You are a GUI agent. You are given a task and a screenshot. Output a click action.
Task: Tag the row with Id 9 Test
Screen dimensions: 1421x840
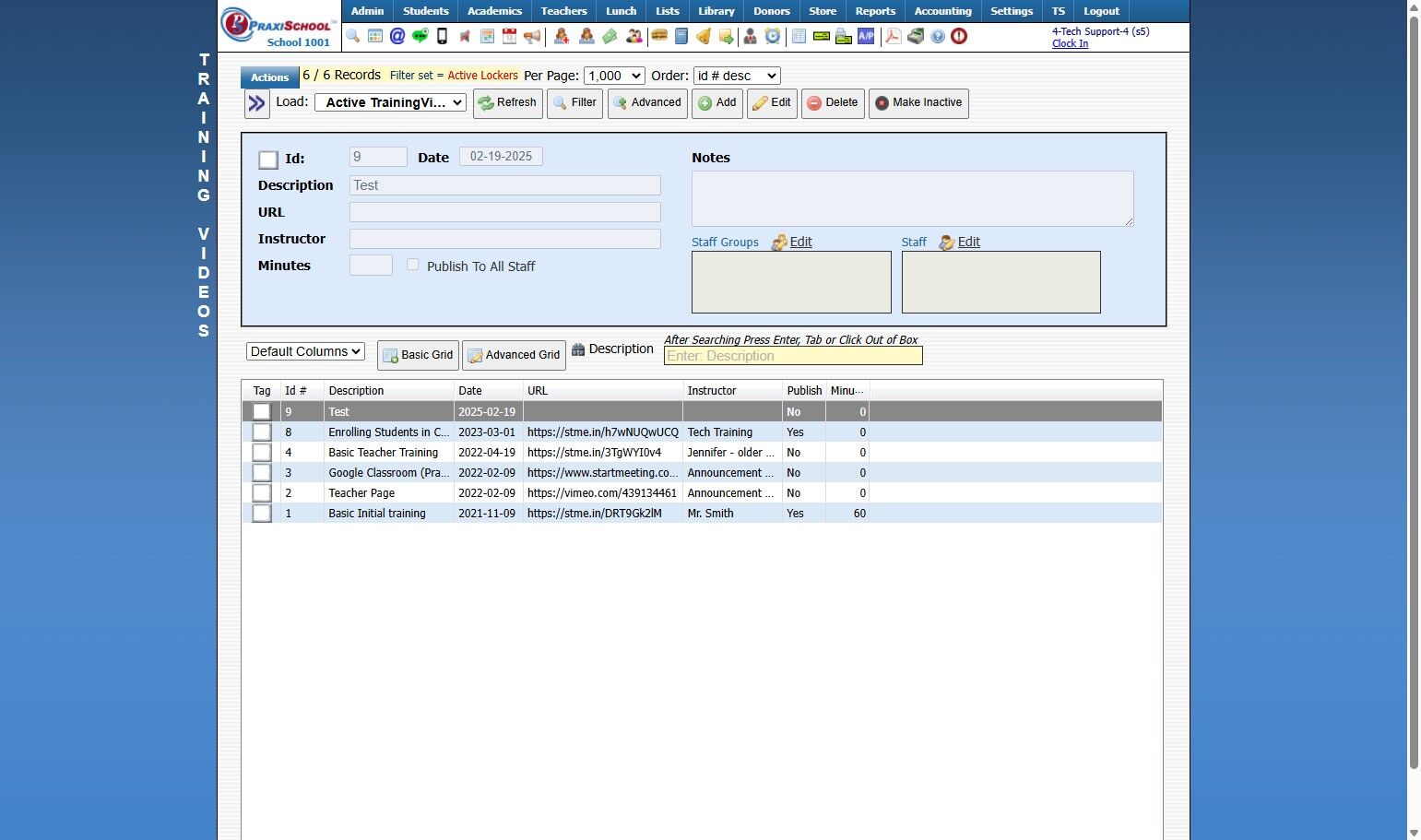pos(262,411)
